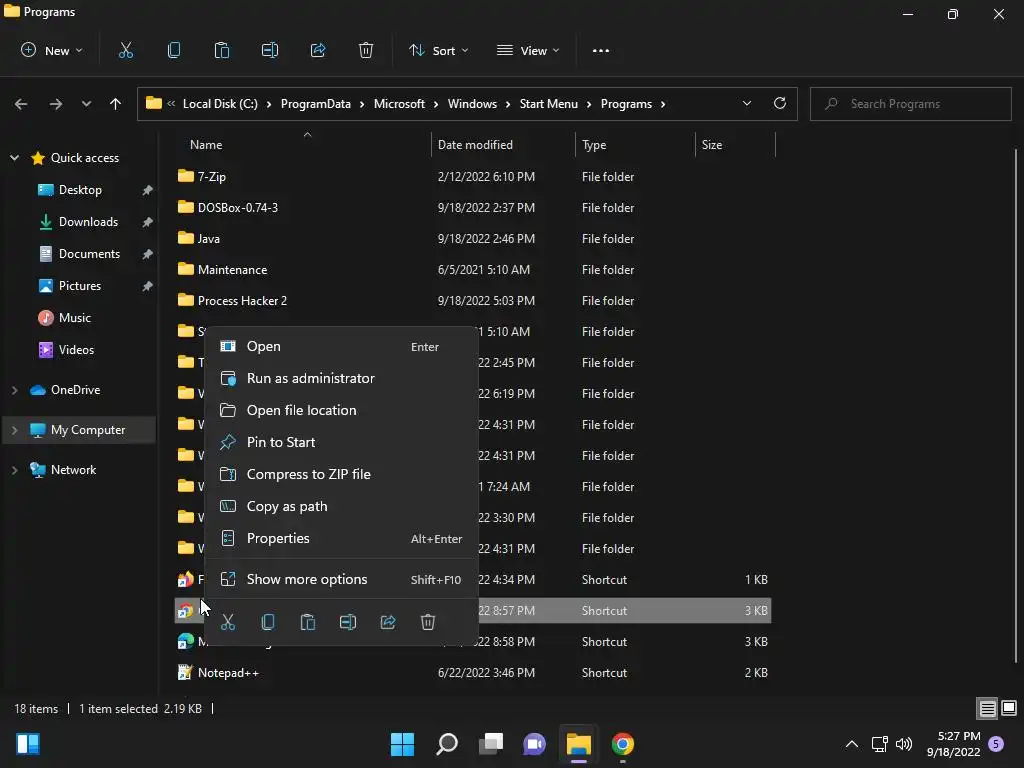
Task: Select the Process Hacker 2 folder
Action: 242,300
